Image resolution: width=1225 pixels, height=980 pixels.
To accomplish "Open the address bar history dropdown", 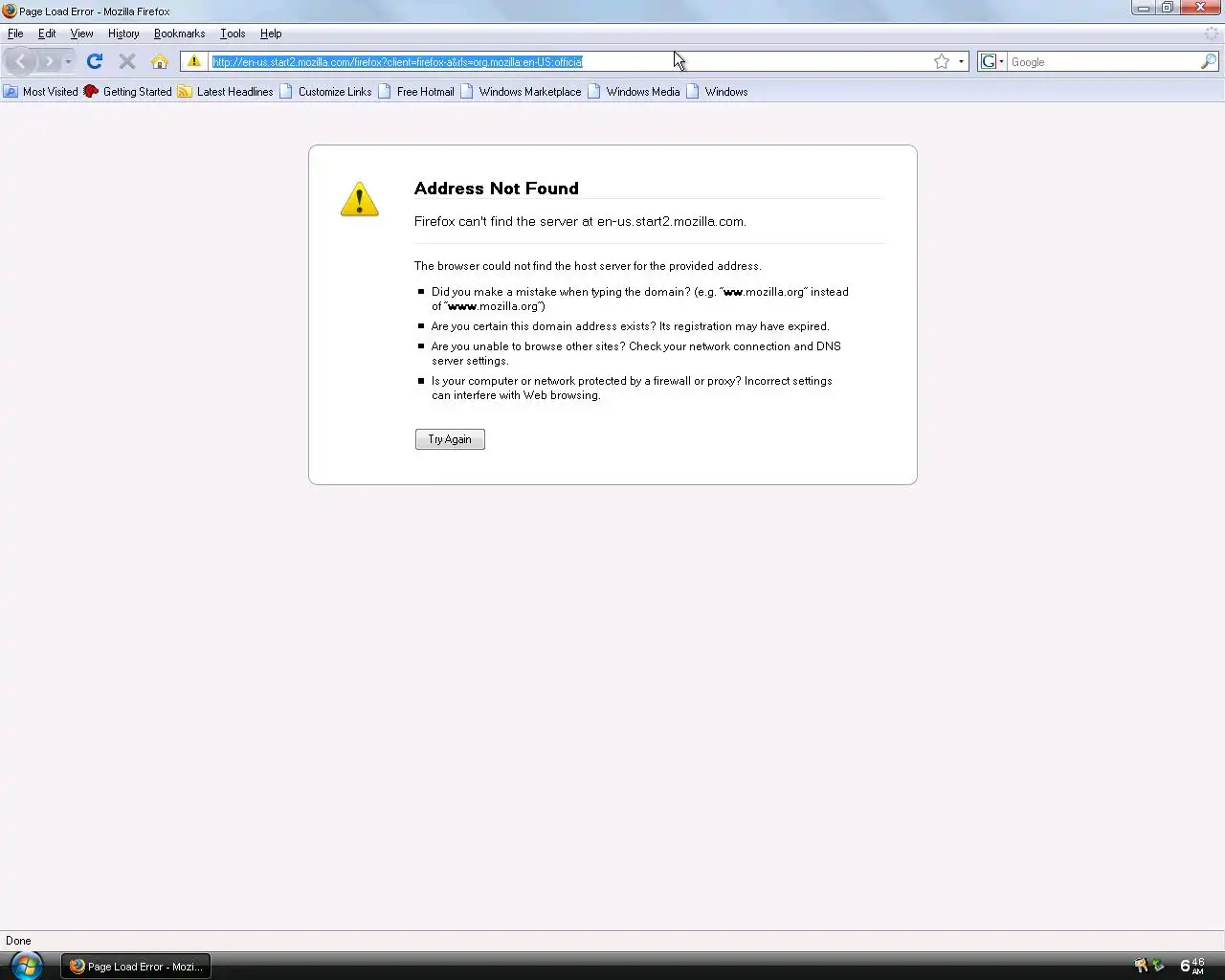I will tap(961, 62).
